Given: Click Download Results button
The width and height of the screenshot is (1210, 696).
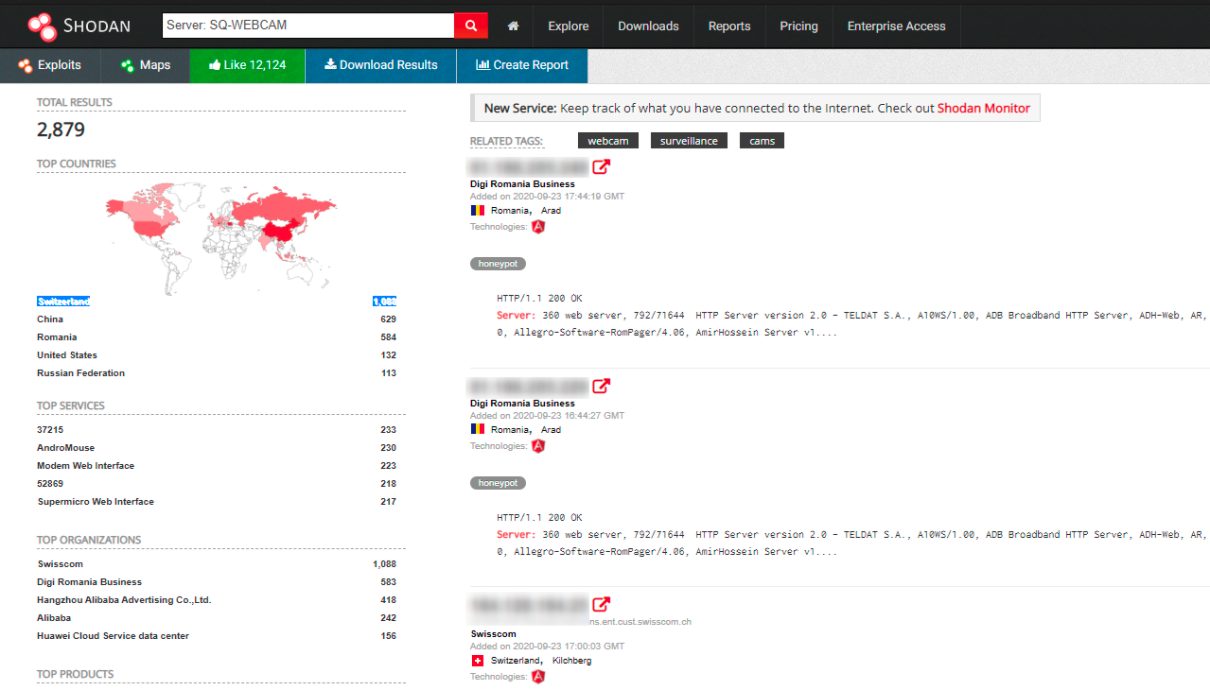Looking at the screenshot, I should 381,65.
